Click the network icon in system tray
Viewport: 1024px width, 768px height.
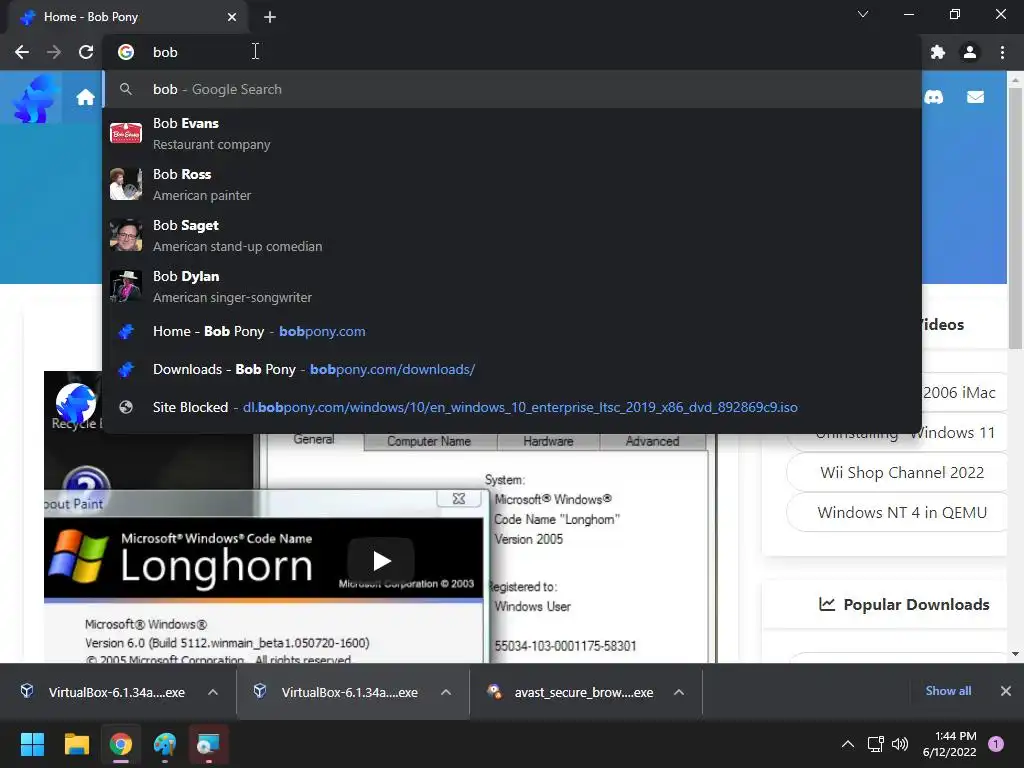[875, 744]
